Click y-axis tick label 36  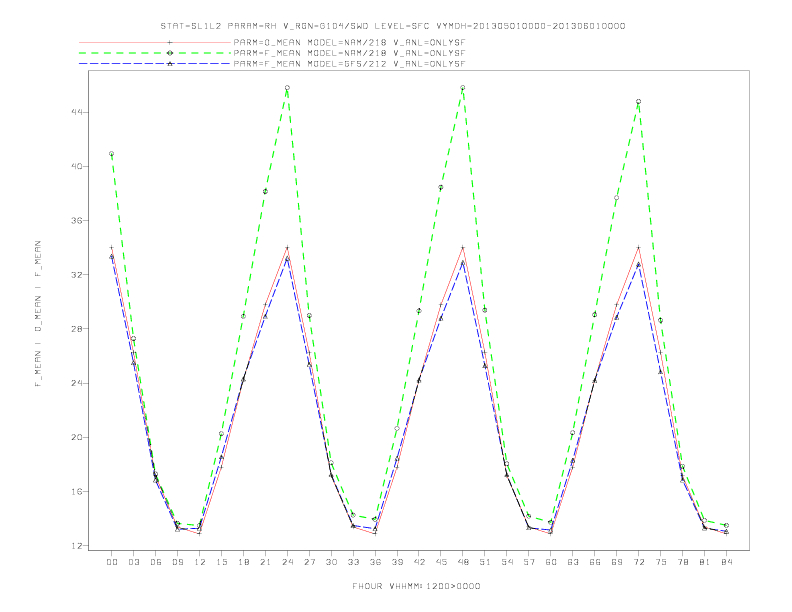[x=77, y=221]
